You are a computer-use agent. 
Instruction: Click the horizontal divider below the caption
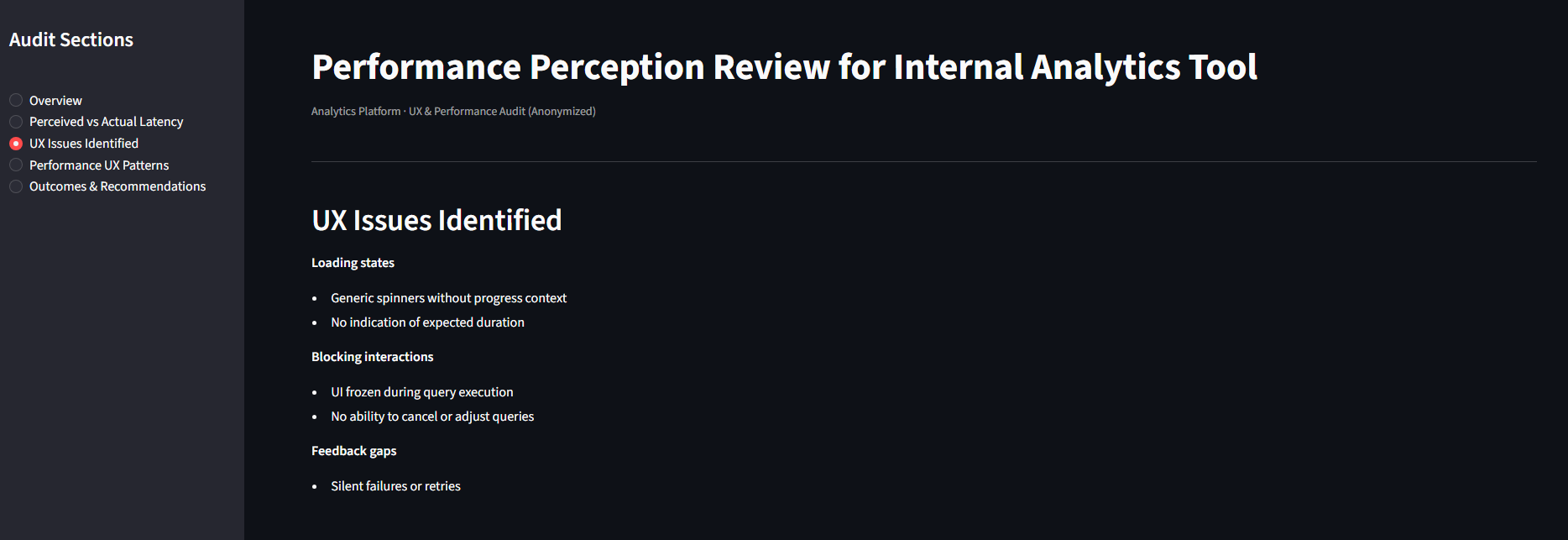923,161
